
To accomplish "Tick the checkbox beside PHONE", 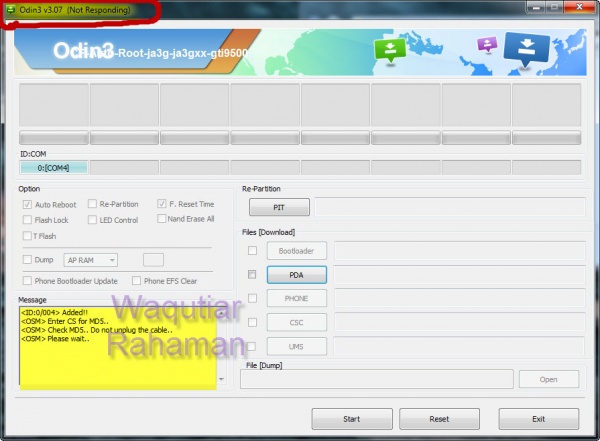I will click(x=252, y=298).
